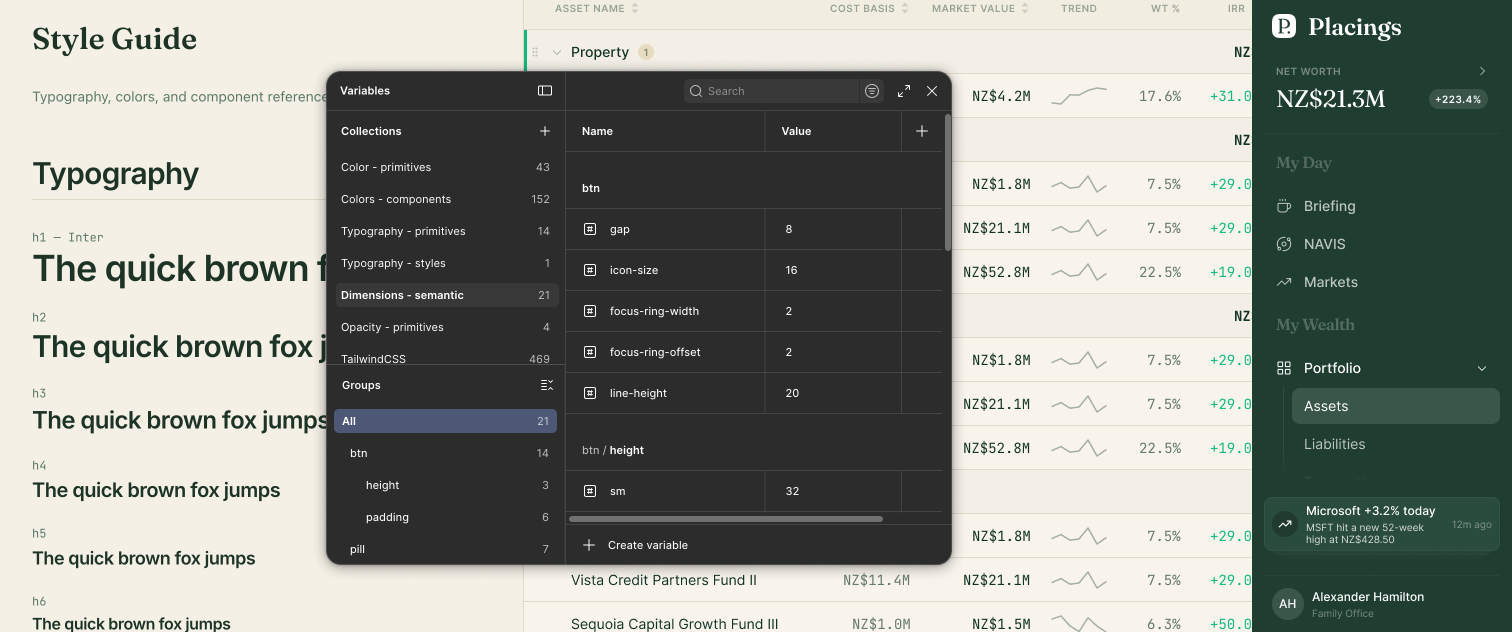Screen dimensions: 1512x632
Task: Select the padding subgroup
Action: (446, 517)
